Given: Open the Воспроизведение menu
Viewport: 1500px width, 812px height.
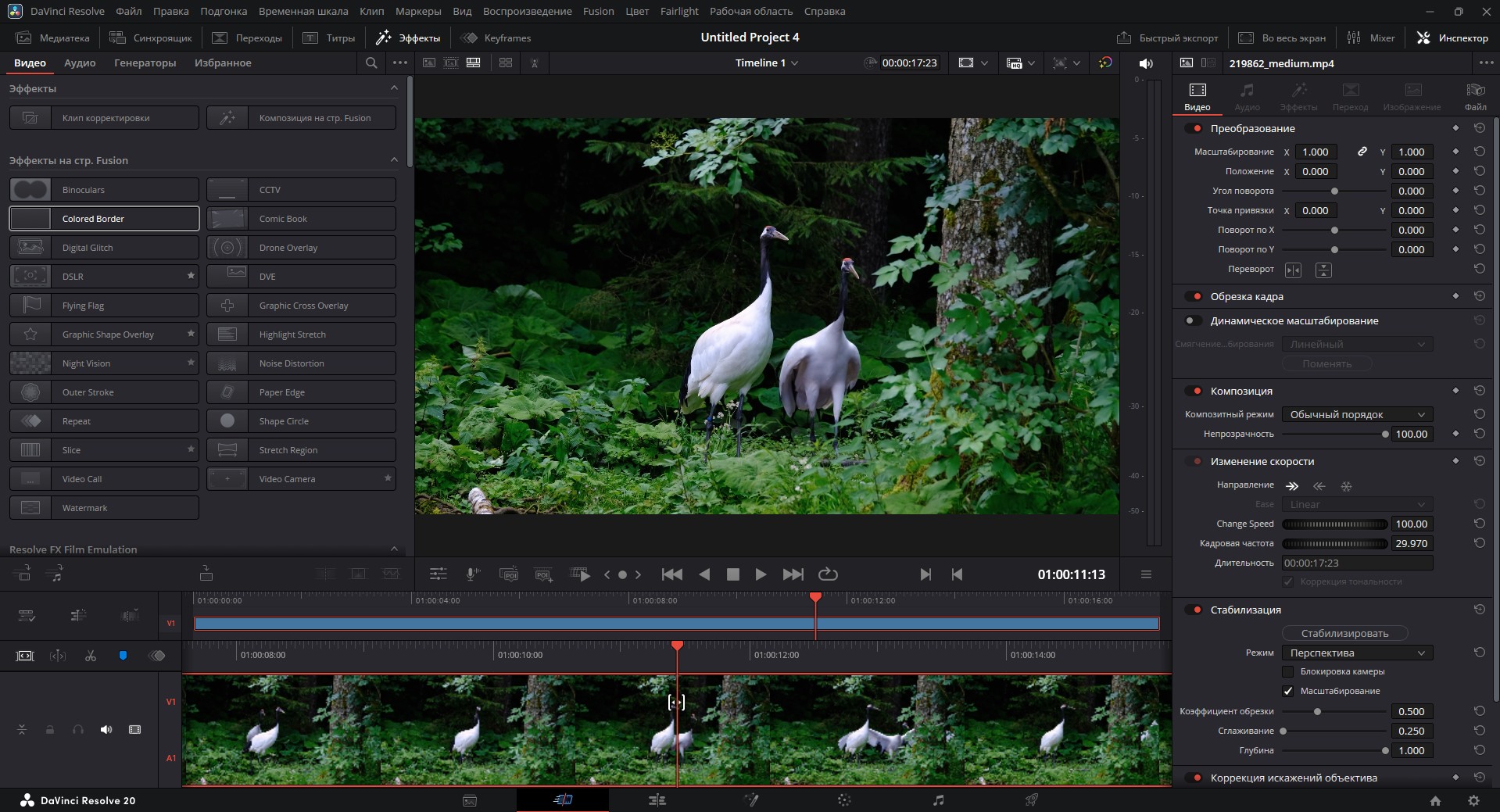Looking at the screenshot, I should click(x=527, y=11).
